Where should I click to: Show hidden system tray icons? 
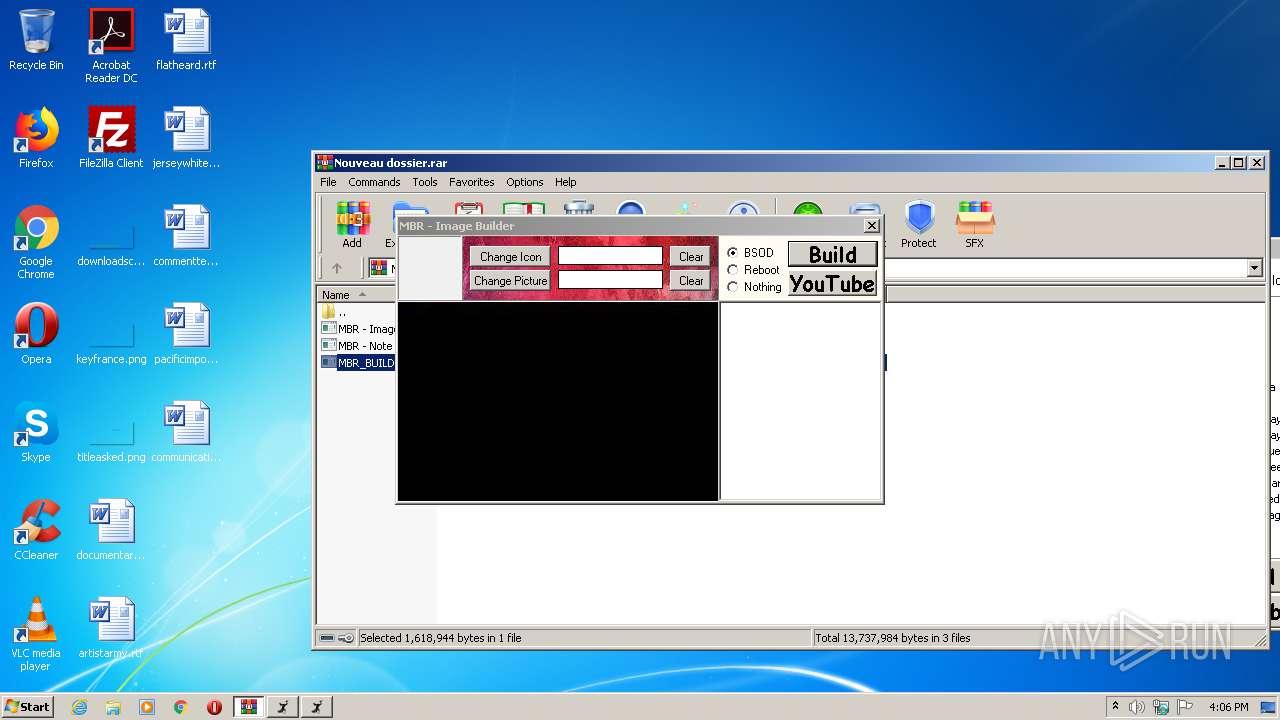[x=1115, y=707]
